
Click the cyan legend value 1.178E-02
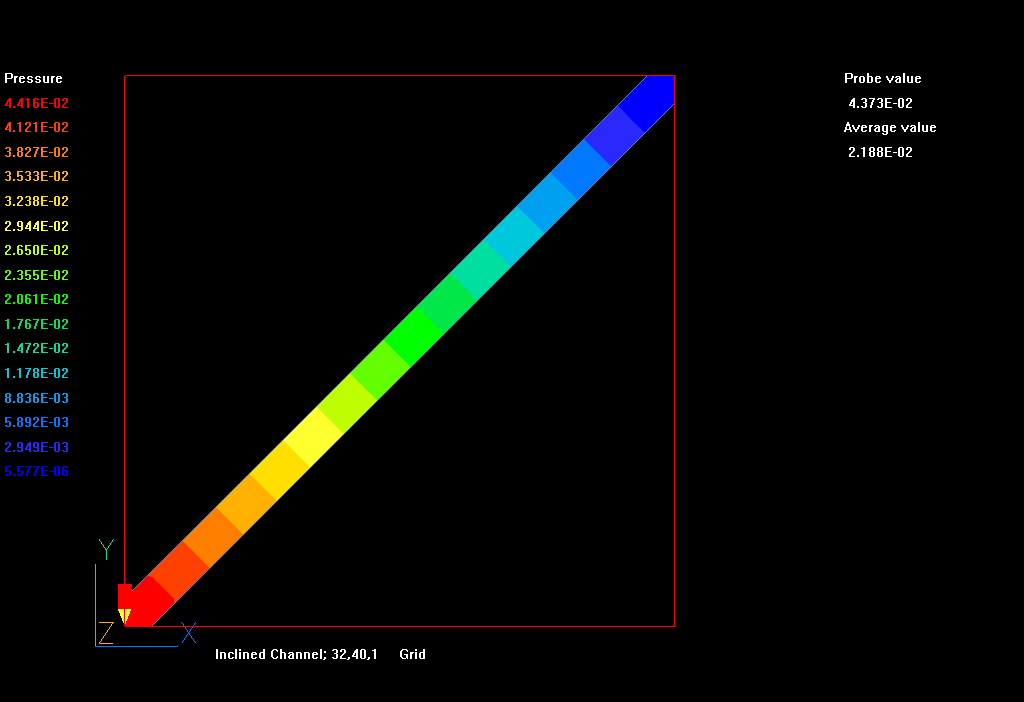(x=37, y=373)
